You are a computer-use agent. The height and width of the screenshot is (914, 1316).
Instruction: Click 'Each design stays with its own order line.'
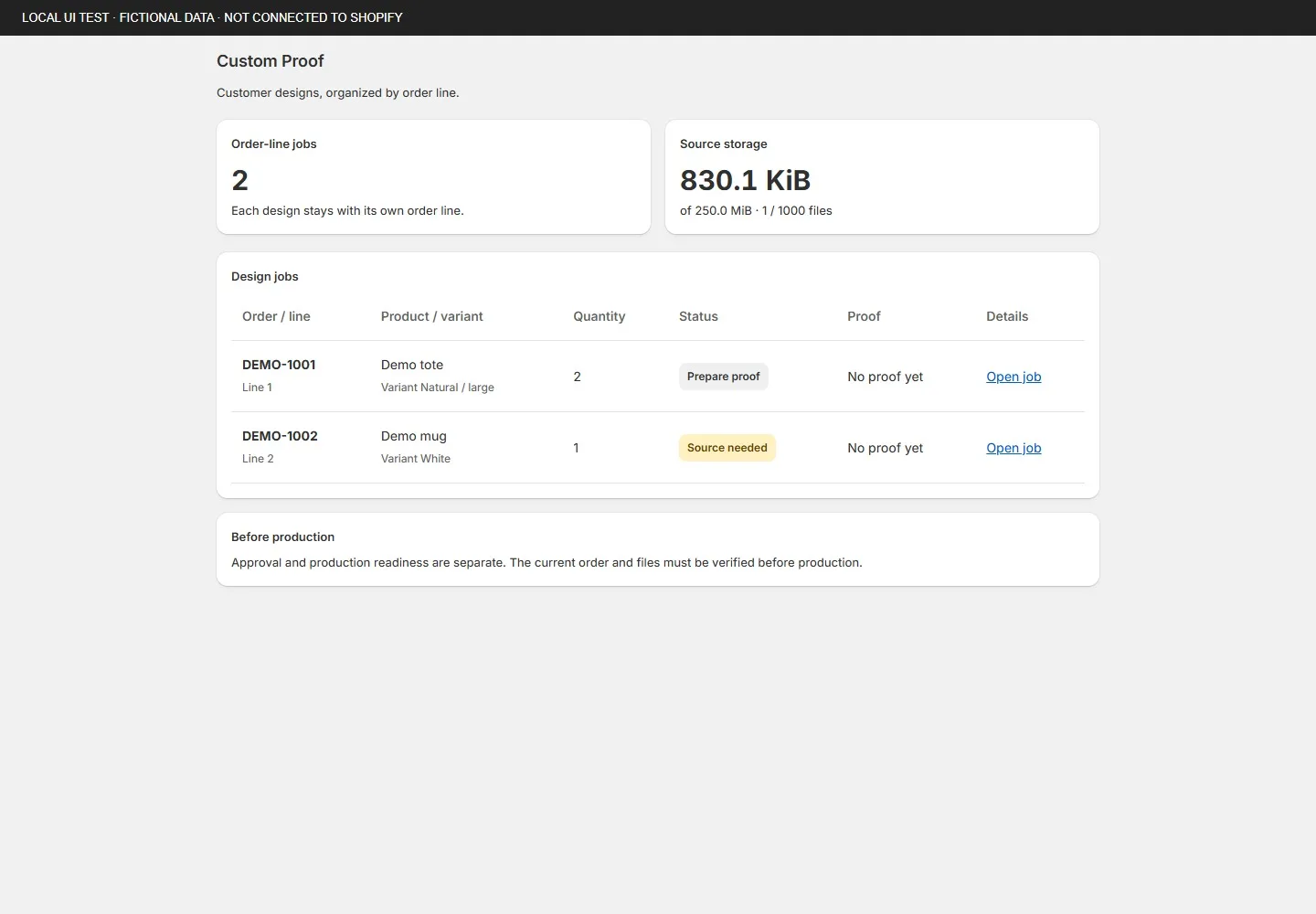pyautogui.click(x=347, y=210)
